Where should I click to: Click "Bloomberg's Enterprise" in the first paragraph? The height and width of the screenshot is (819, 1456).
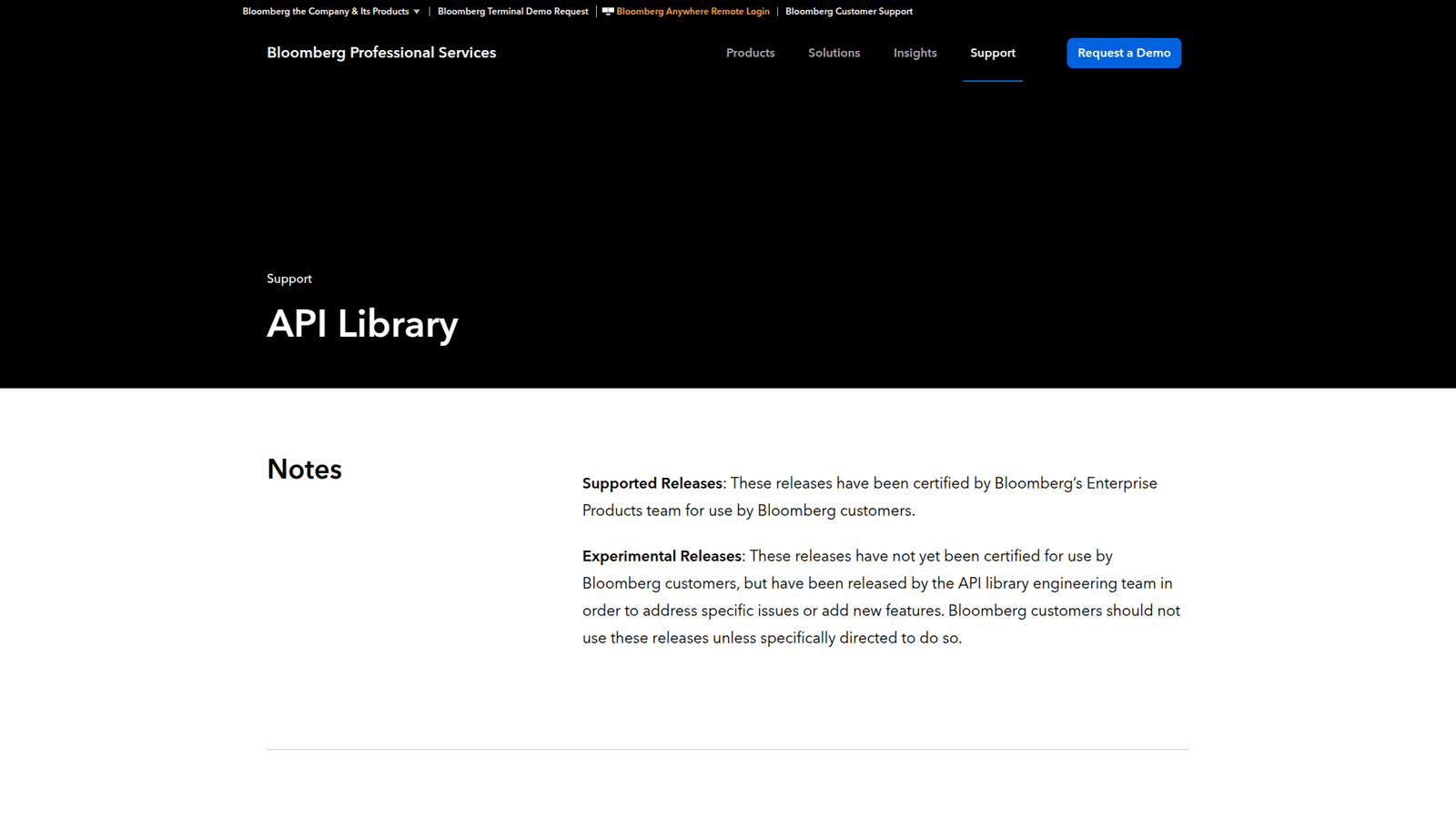click(x=1075, y=483)
